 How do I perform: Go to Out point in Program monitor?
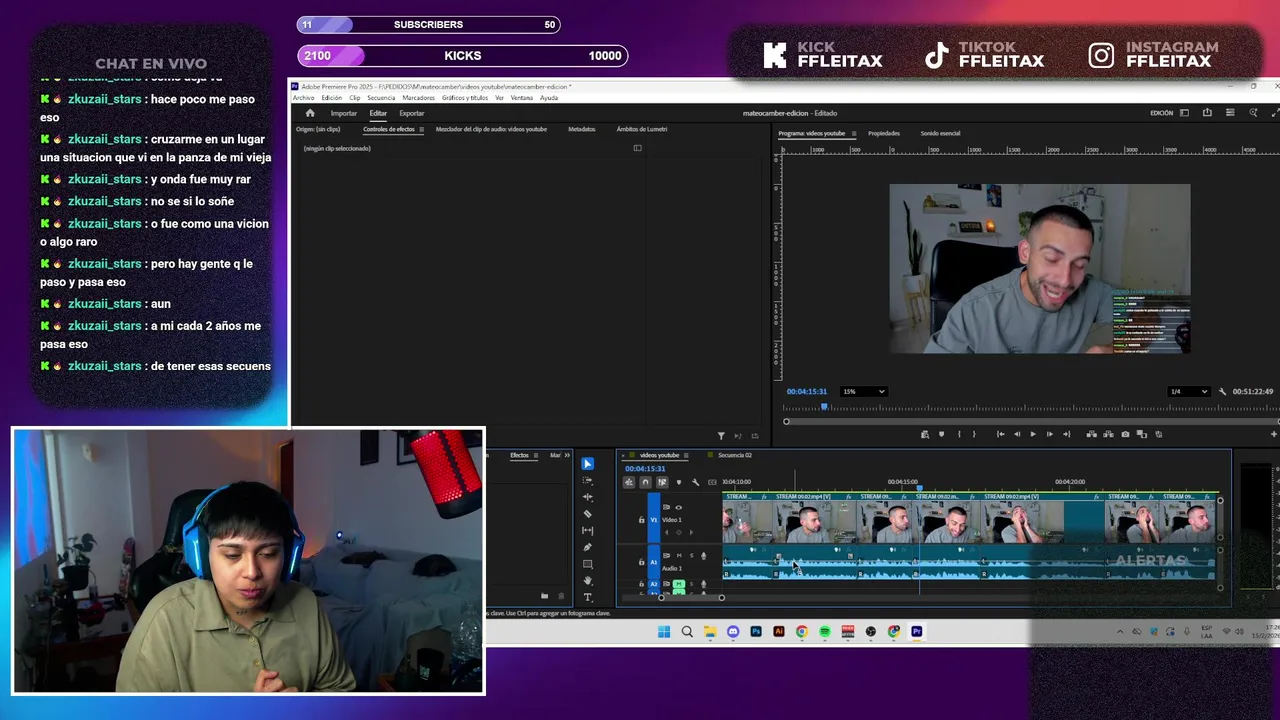[x=1066, y=434]
